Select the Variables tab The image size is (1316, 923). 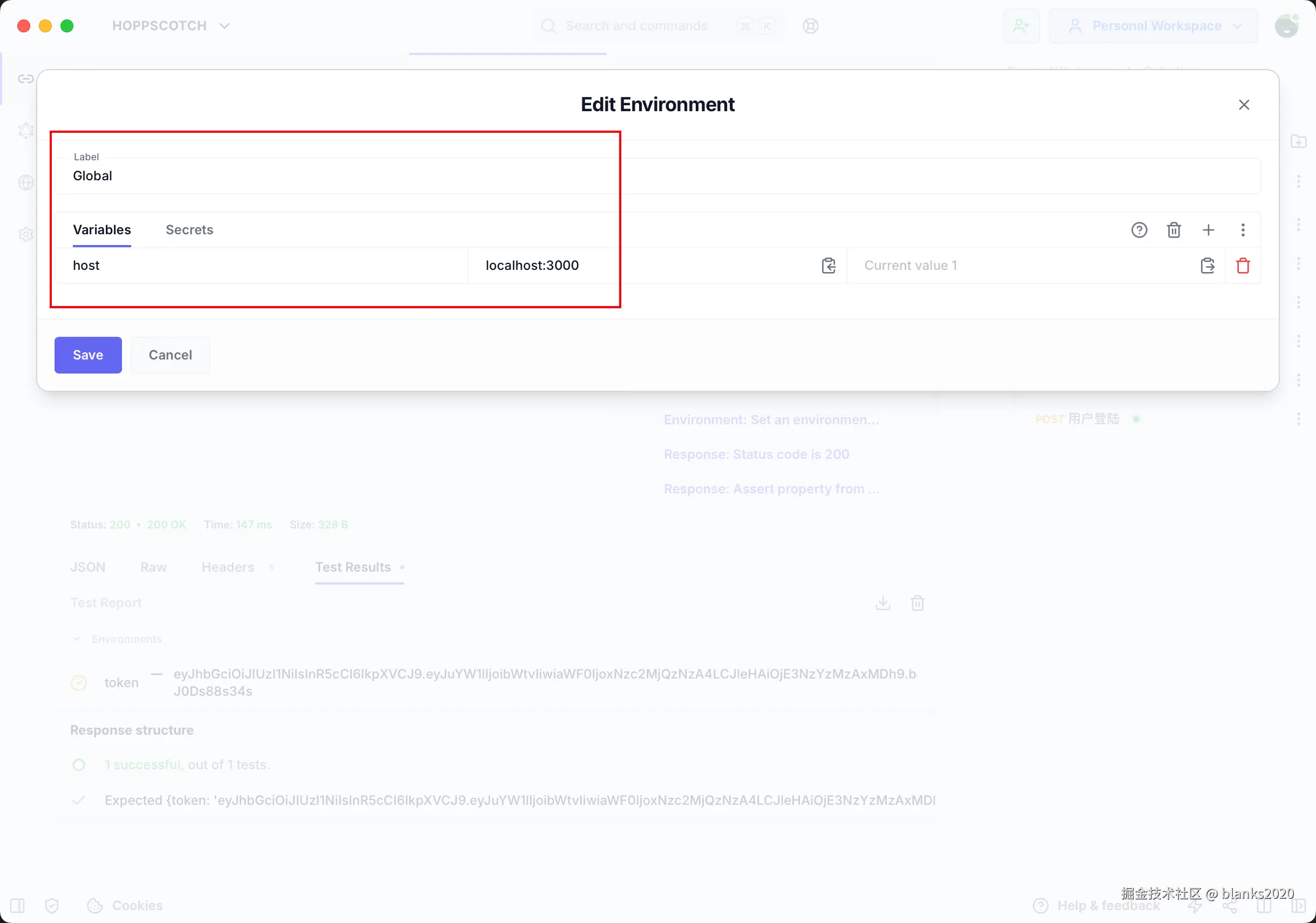tap(102, 230)
